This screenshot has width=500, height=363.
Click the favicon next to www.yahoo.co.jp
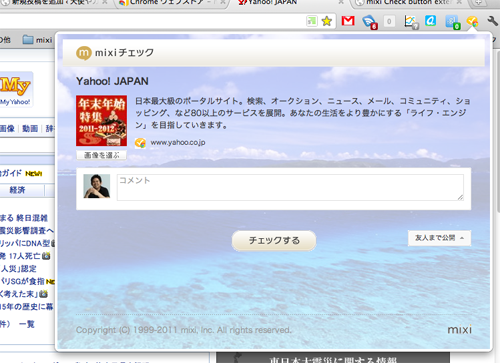(140, 143)
